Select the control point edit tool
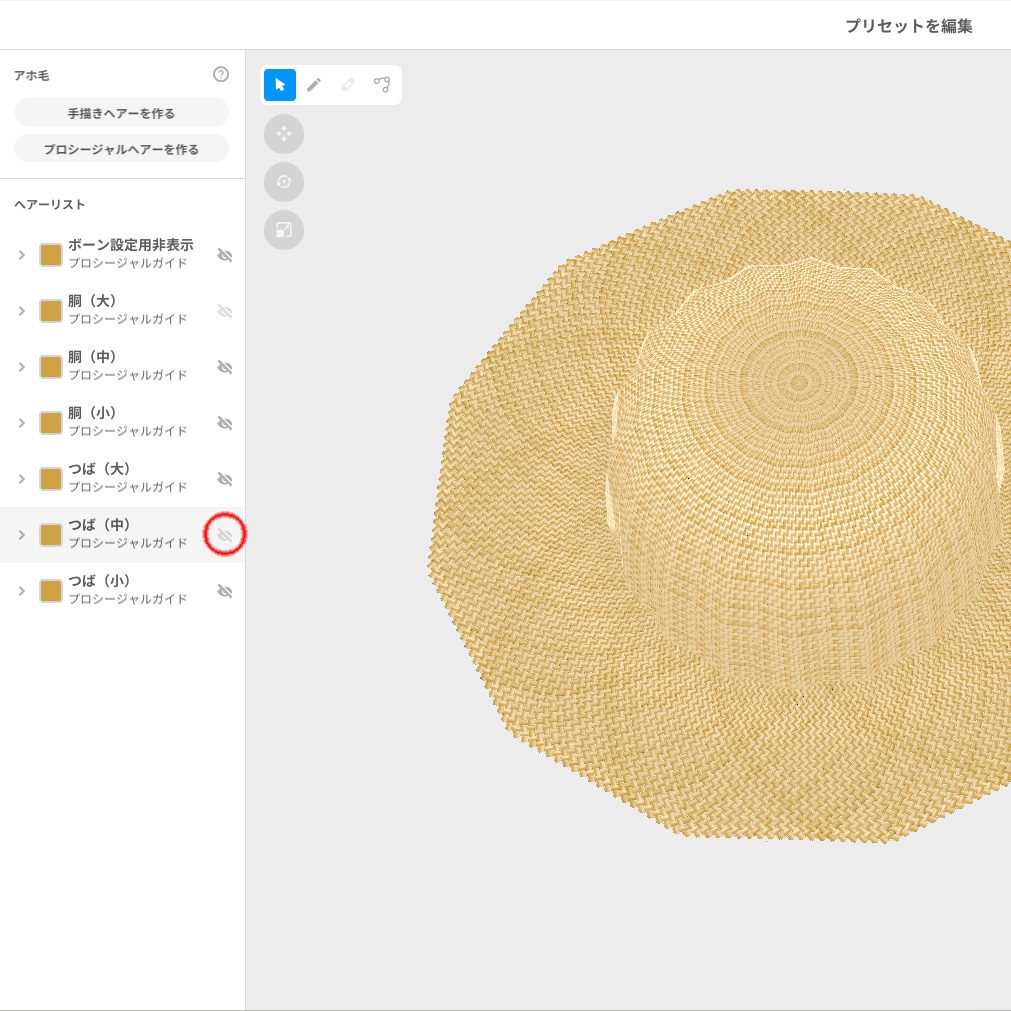Viewport: 1011px width, 1011px height. pyautogui.click(x=382, y=85)
